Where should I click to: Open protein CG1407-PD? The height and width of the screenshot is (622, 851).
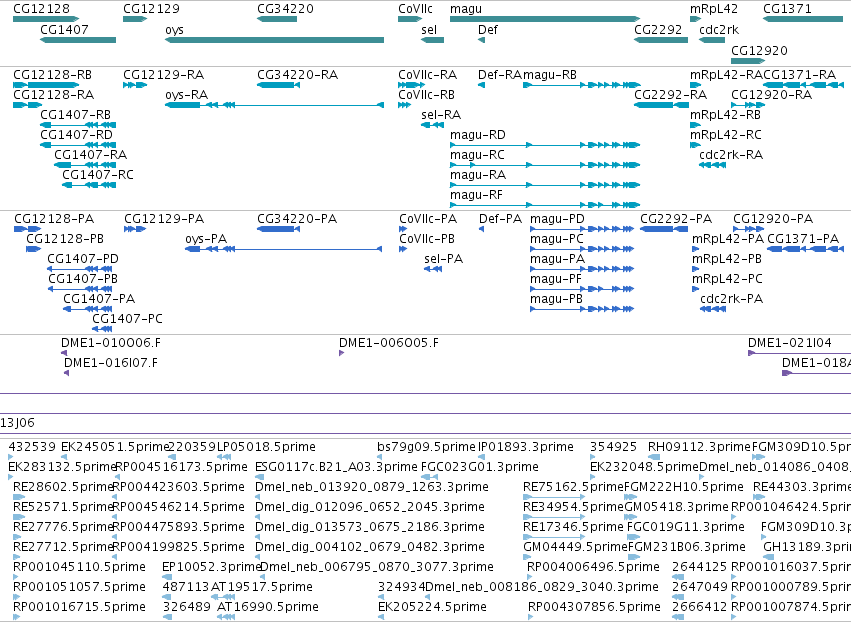click(x=83, y=259)
